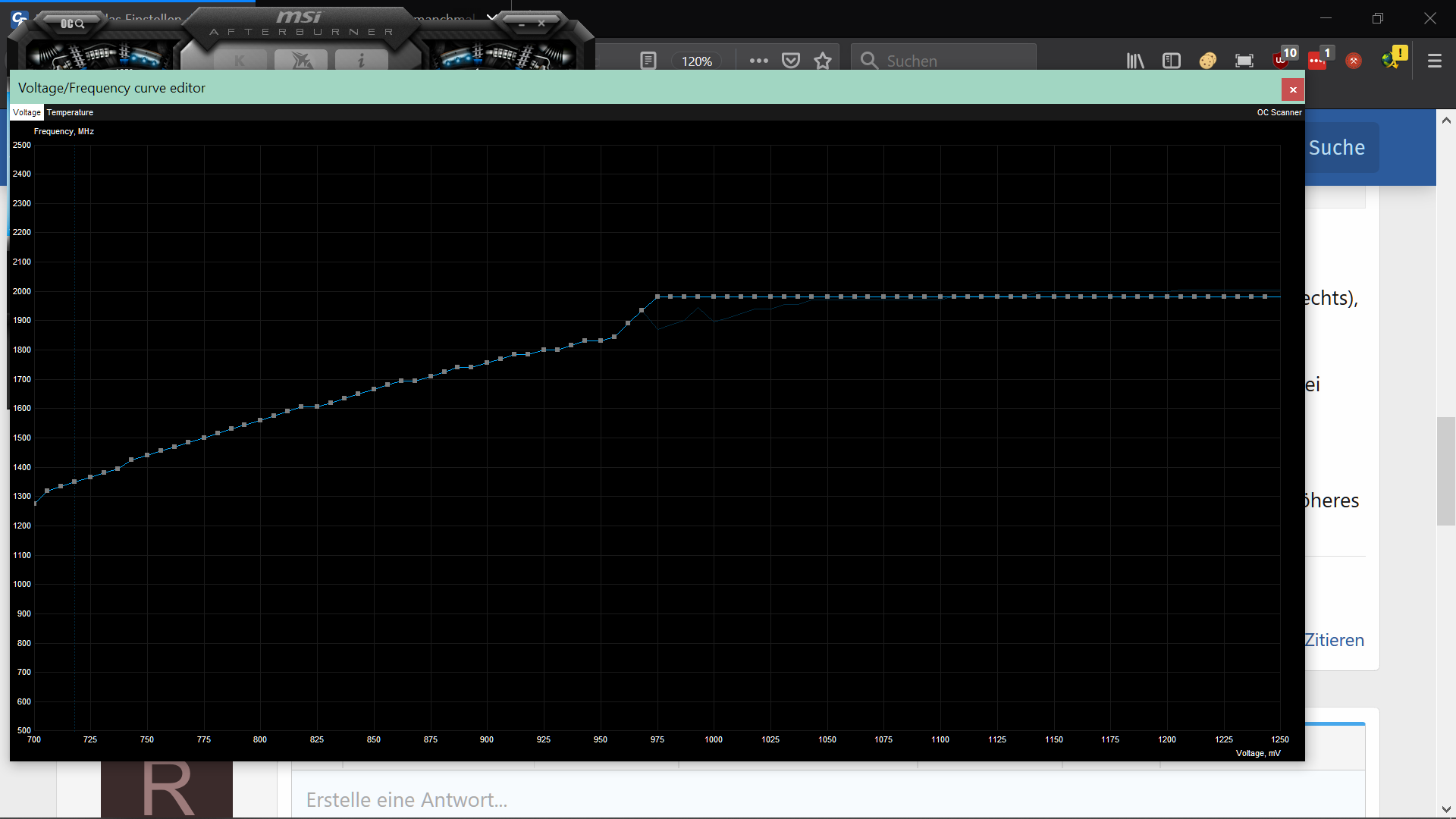Toggle Firefox reader view icon
This screenshot has height=819, width=1456.
point(648,61)
